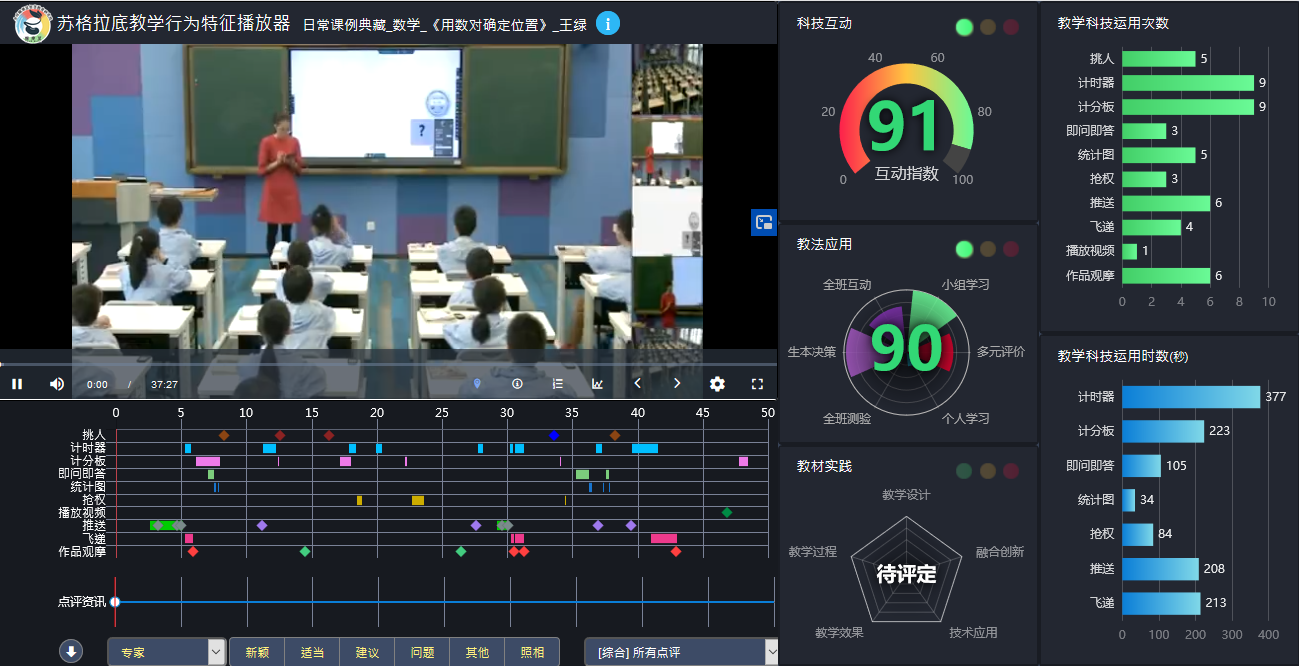The width and height of the screenshot is (1299, 666).
Task: Click the round download arrow button
Action: [x=71, y=652]
